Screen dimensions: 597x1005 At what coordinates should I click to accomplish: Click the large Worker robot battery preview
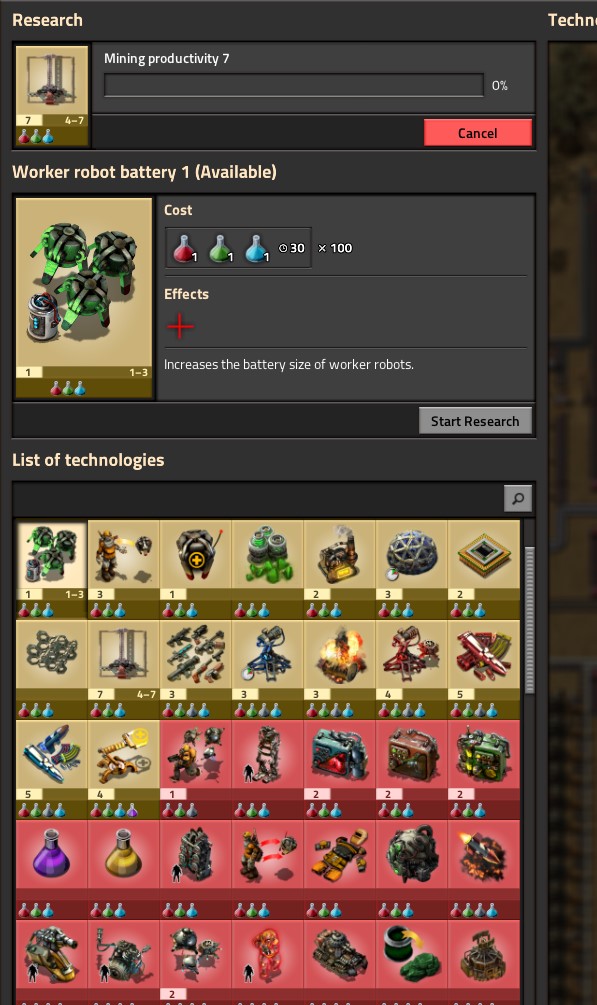[84, 297]
